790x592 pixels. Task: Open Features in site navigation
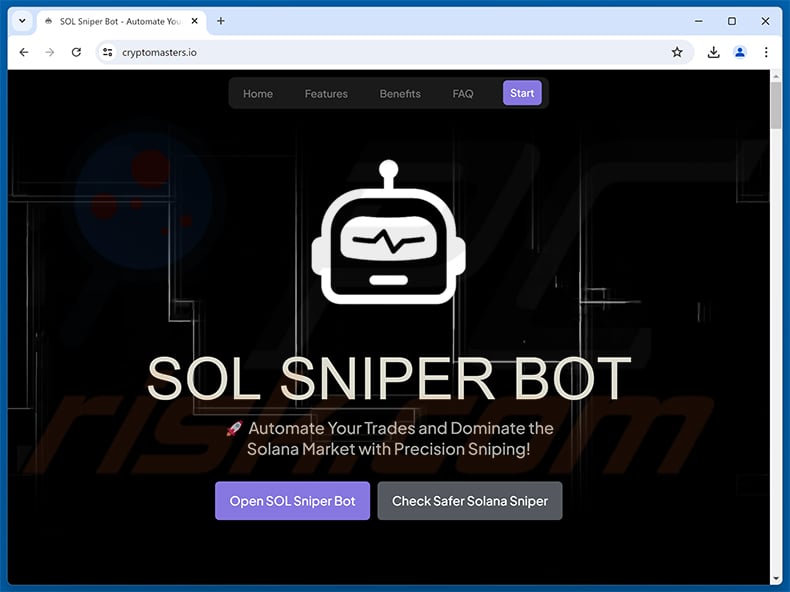pyautogui.click(x=326, y=94)
